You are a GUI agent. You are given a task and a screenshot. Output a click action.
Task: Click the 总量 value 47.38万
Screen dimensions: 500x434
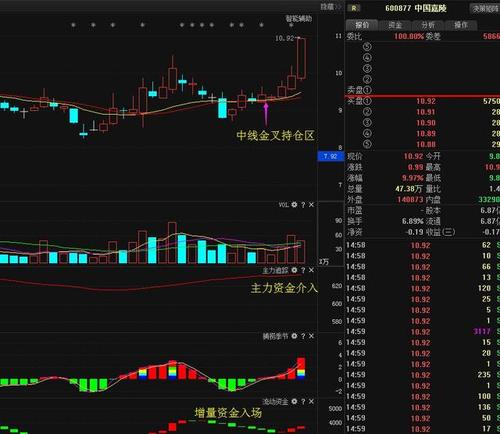409,189
